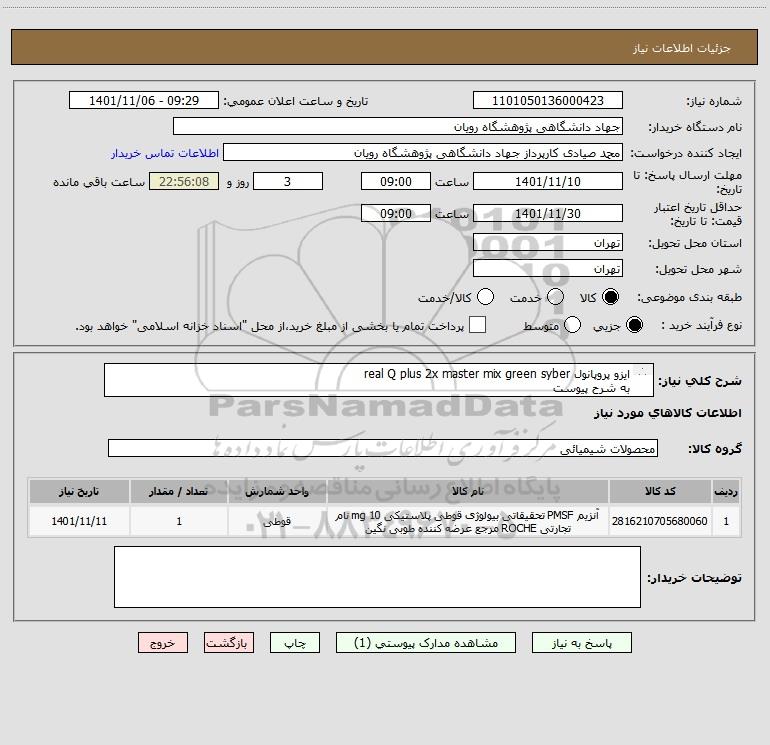Toggle the اسناد خزانه اسلامی payment checkbox

477,325
